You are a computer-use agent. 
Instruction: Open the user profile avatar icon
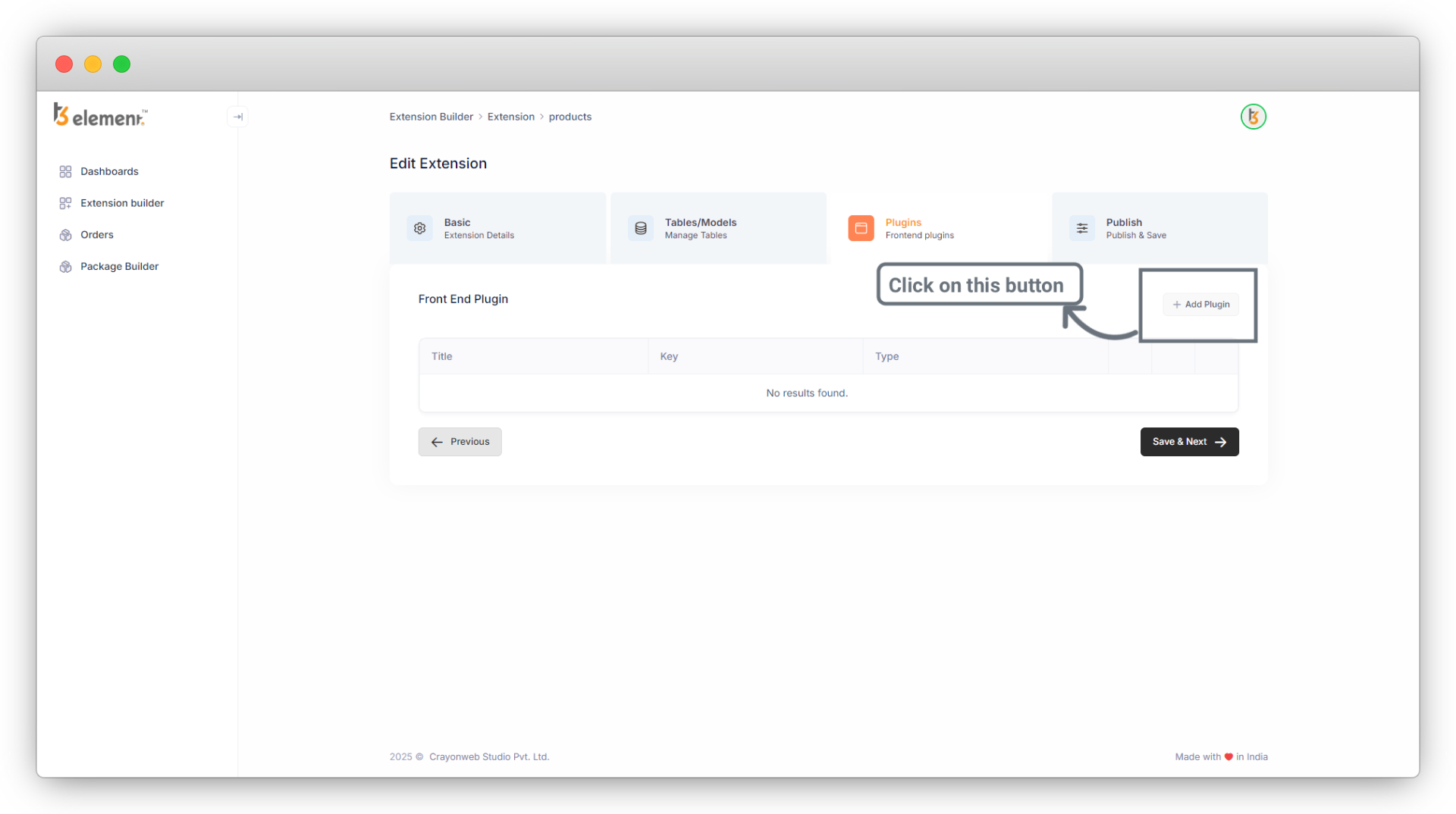point(1253,117)
